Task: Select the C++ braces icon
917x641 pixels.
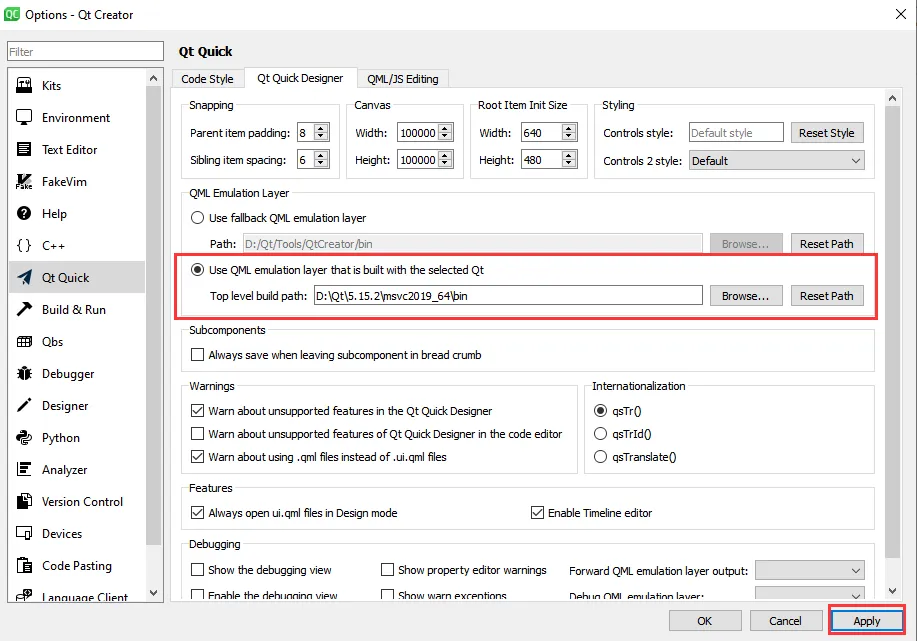Action: pos(24,246)
